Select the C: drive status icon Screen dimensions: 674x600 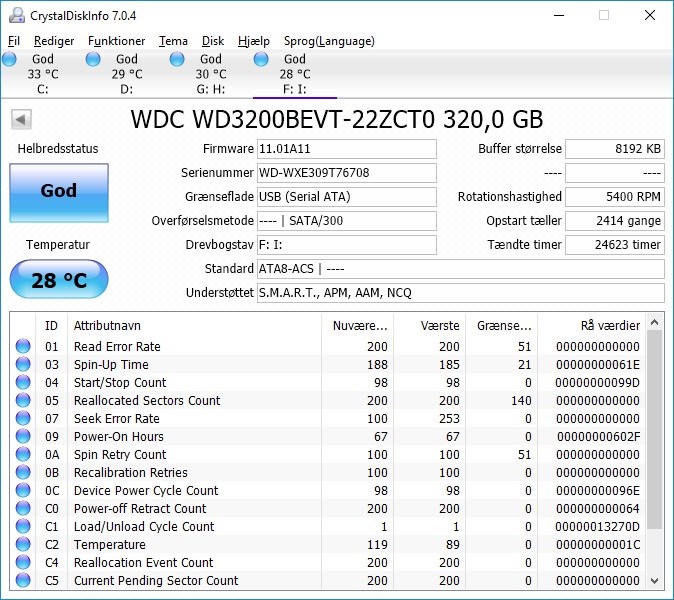tap(9, 59)
